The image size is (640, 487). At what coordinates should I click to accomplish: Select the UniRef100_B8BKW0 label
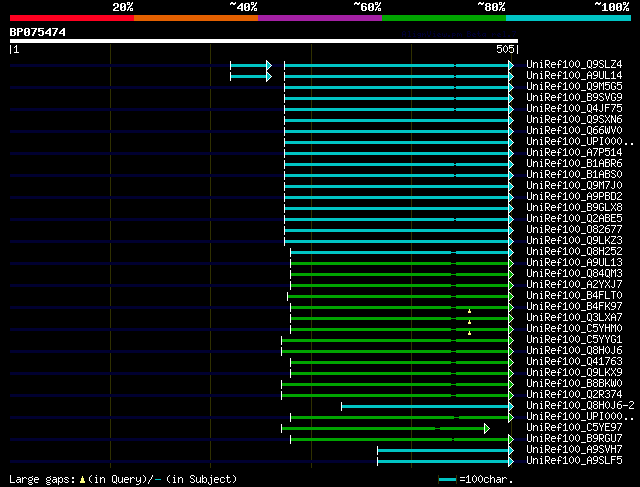coord(574,384)
